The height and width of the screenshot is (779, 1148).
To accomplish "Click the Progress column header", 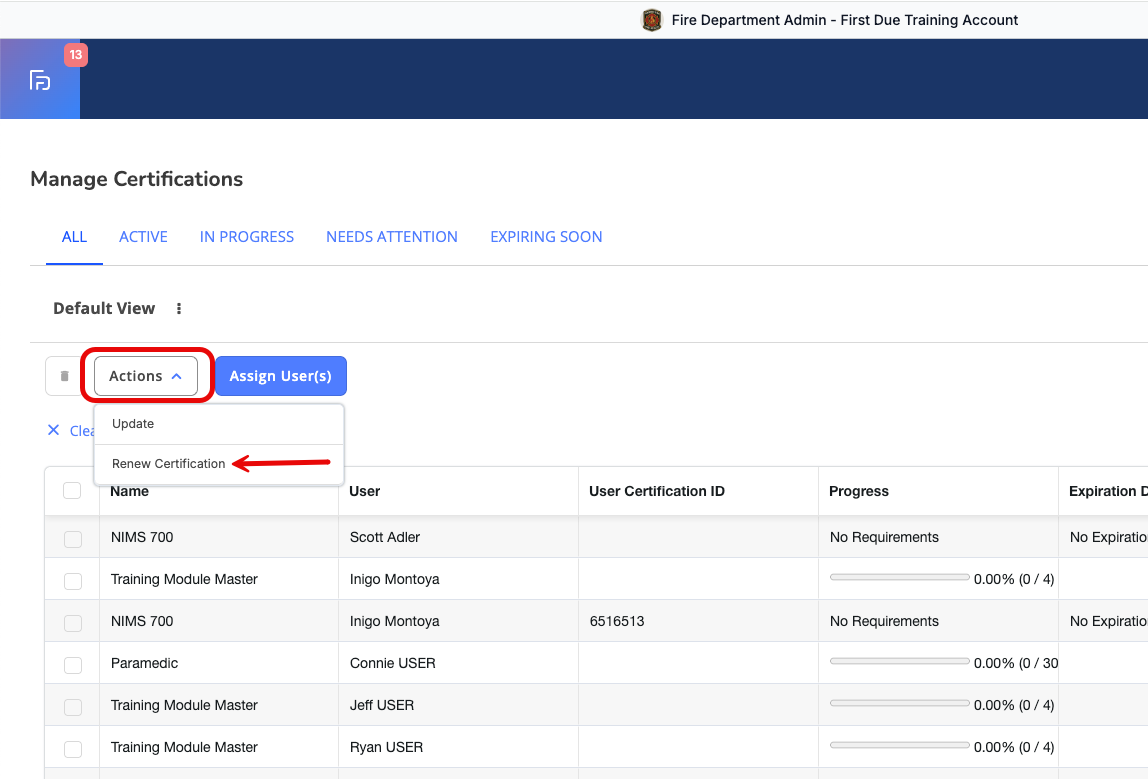I will 859,491.
